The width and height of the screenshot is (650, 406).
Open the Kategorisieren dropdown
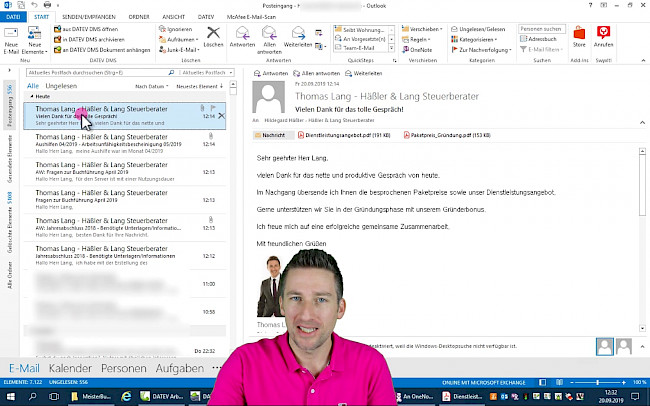click(474, 39)
